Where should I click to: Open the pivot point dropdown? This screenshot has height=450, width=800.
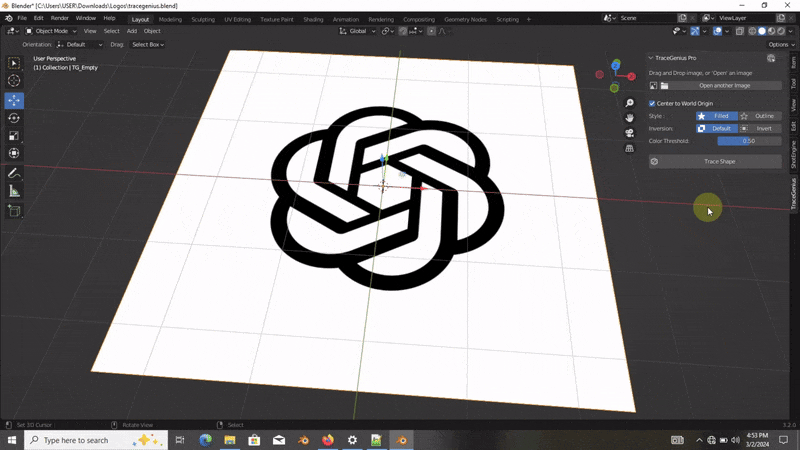tap(387, 31)
